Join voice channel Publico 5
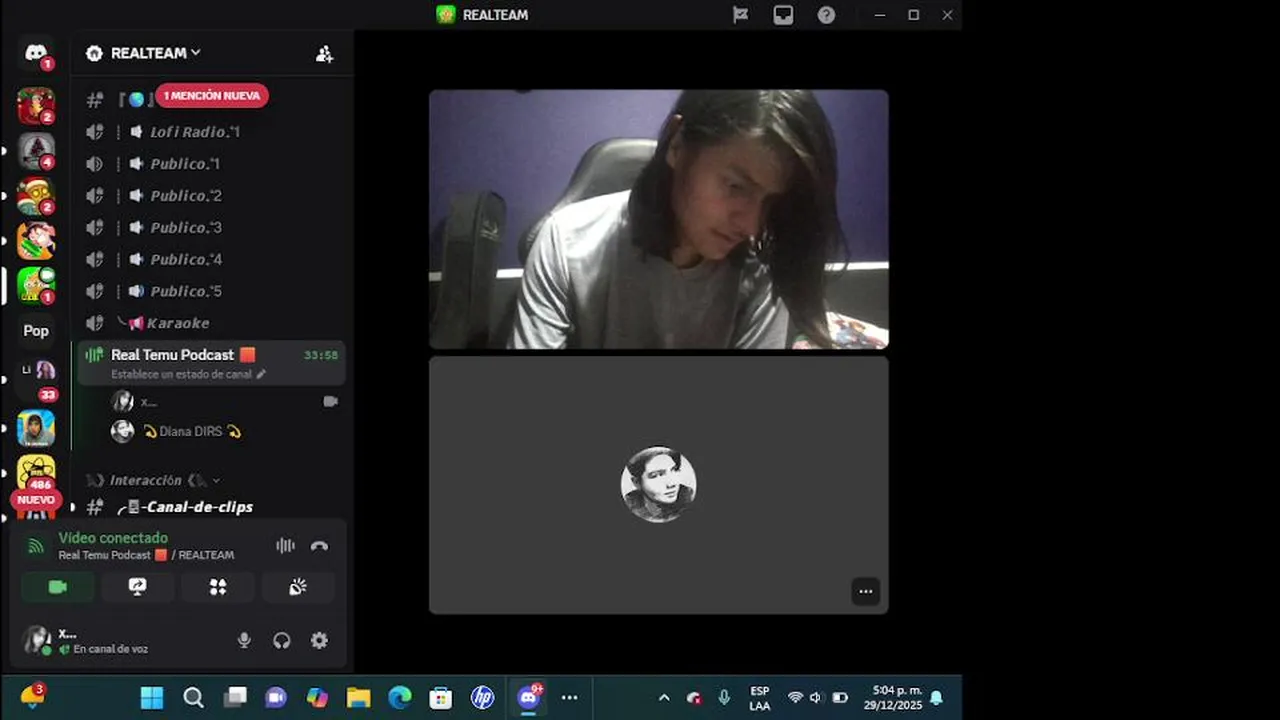This screenshot has width=1280, height=720. (x=213, y=292)
